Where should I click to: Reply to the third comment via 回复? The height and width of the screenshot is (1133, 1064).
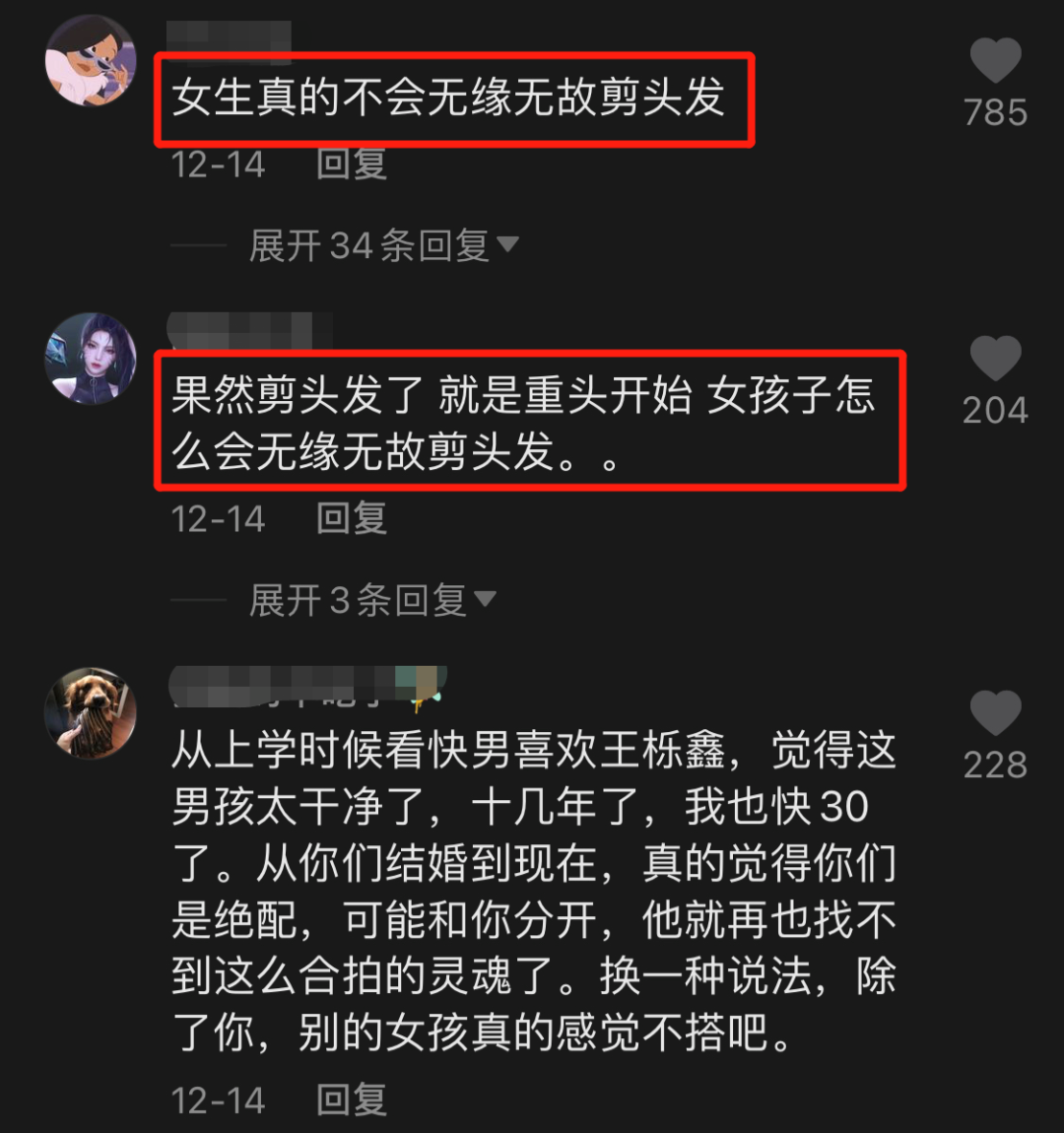pos(352,1100)
